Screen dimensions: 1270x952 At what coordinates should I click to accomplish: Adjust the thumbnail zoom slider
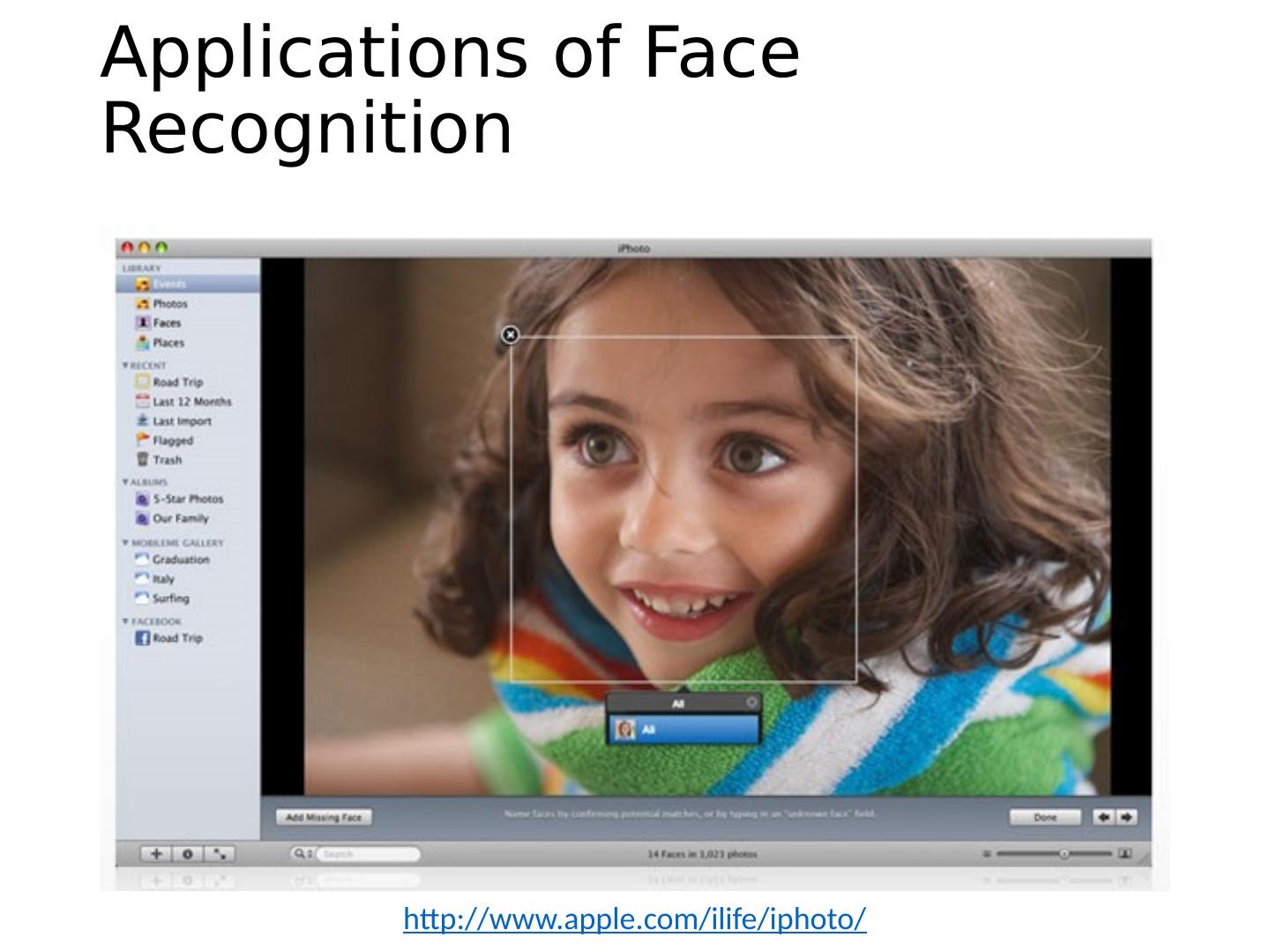(x=1064, y=853)
